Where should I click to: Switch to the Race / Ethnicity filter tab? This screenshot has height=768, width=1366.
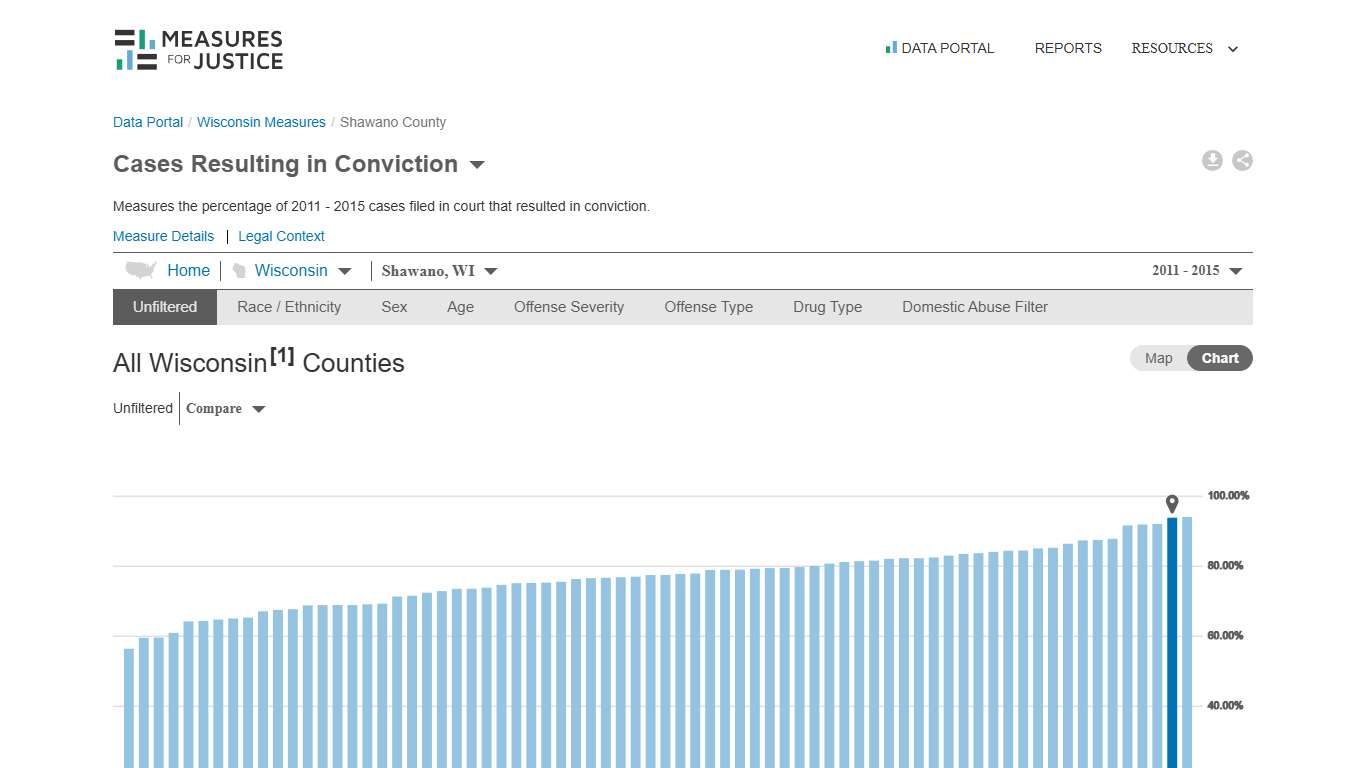tap(288, 307)
